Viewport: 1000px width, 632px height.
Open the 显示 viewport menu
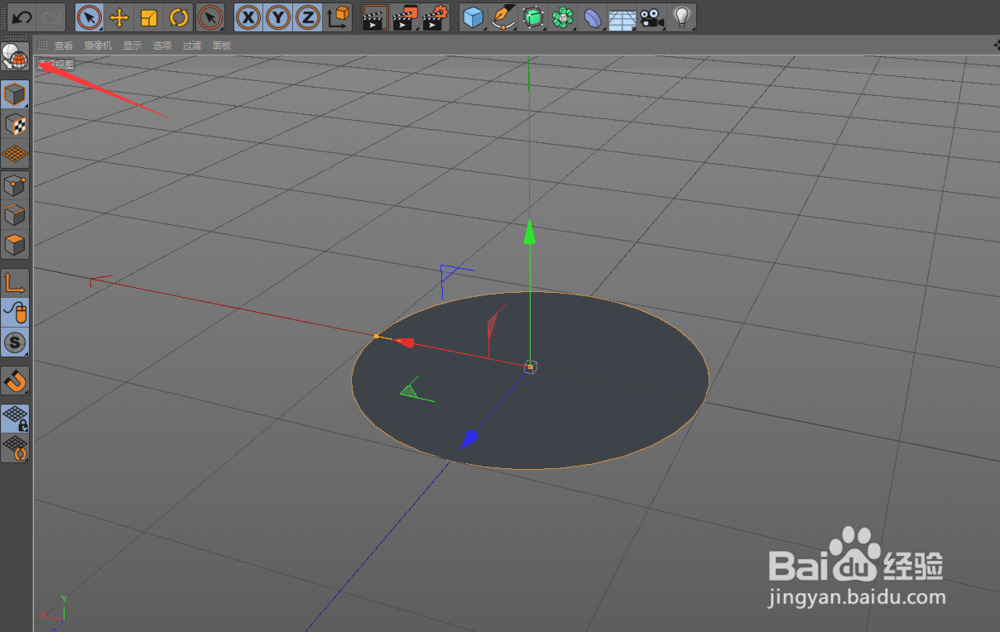click(x=132, y=45)
